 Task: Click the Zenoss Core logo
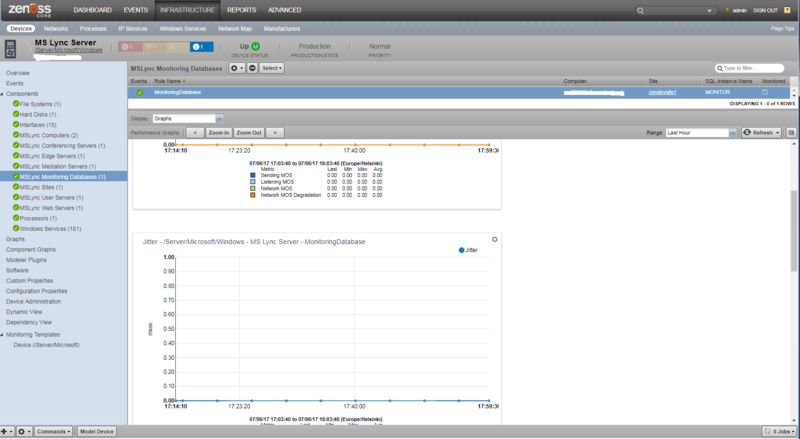point(30,10)
